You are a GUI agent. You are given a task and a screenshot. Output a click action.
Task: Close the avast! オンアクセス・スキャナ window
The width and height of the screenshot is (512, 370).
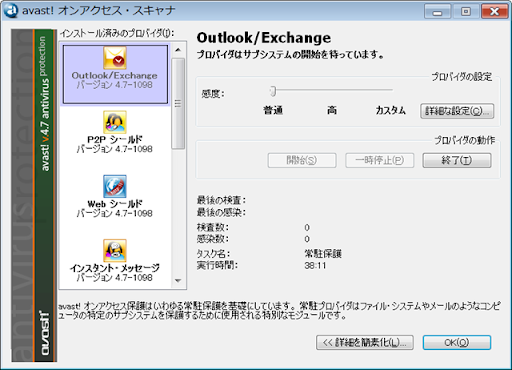coord(494,12)
